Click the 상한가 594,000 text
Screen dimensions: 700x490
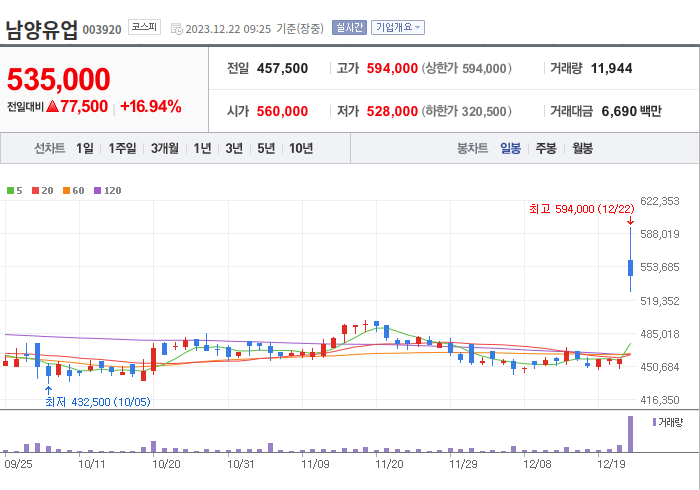click(x=466, y=68)
